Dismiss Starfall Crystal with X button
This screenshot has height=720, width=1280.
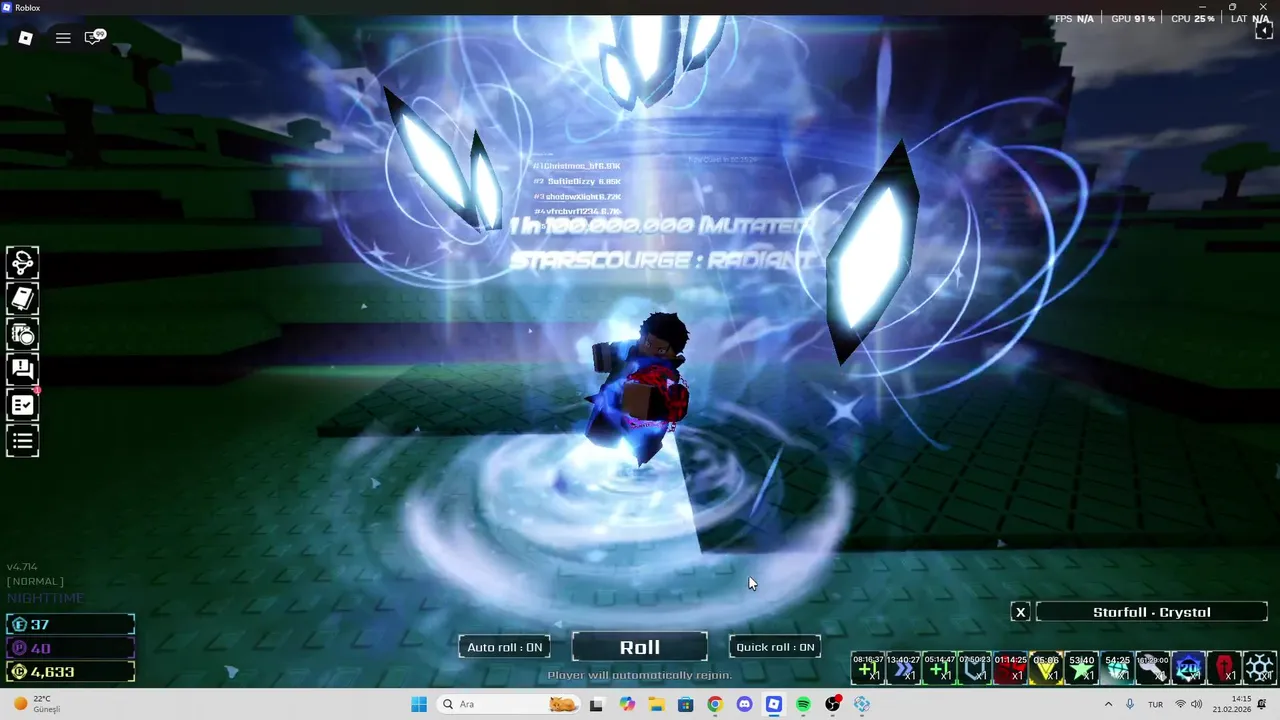point(1020,612)
